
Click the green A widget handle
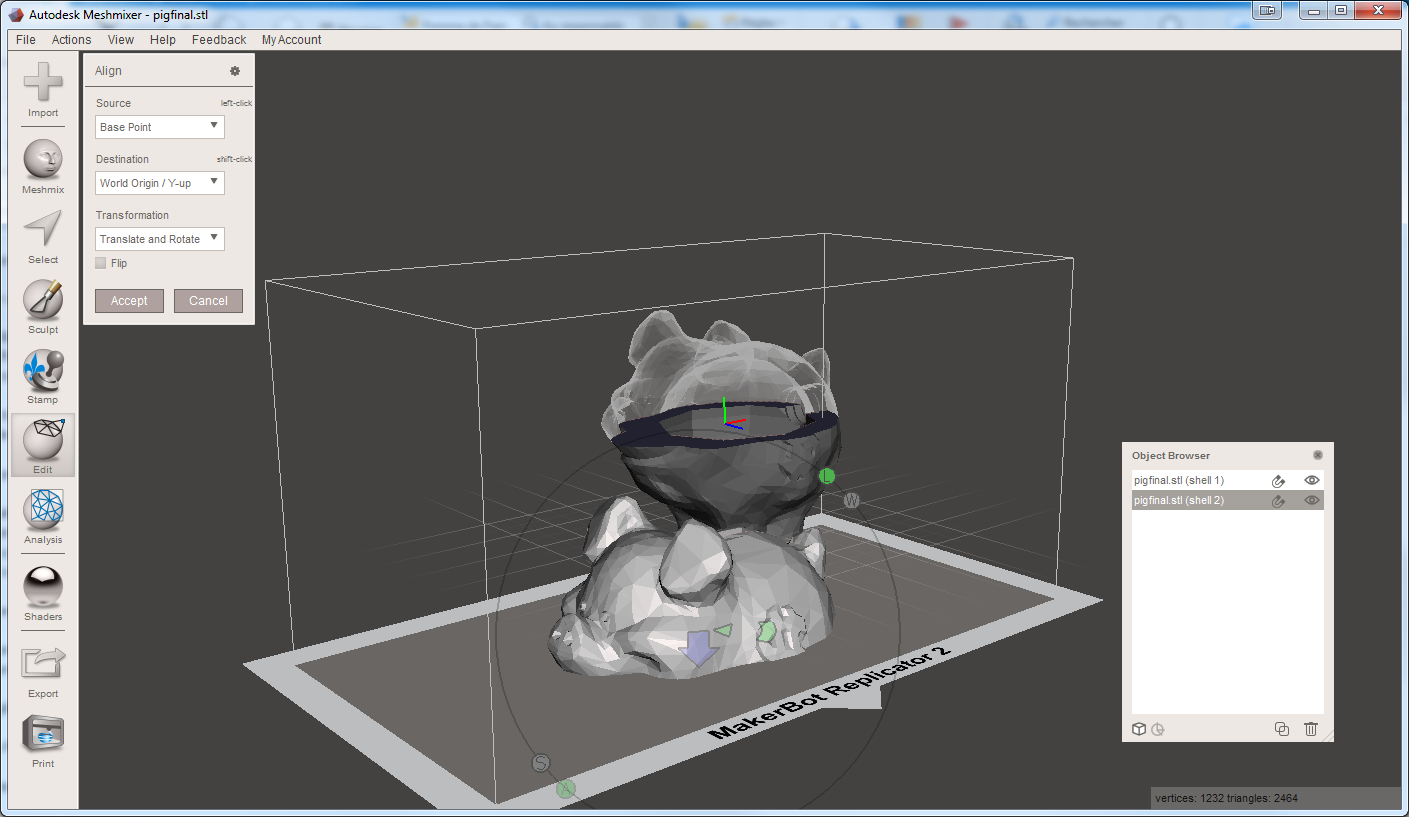(566, 789)
